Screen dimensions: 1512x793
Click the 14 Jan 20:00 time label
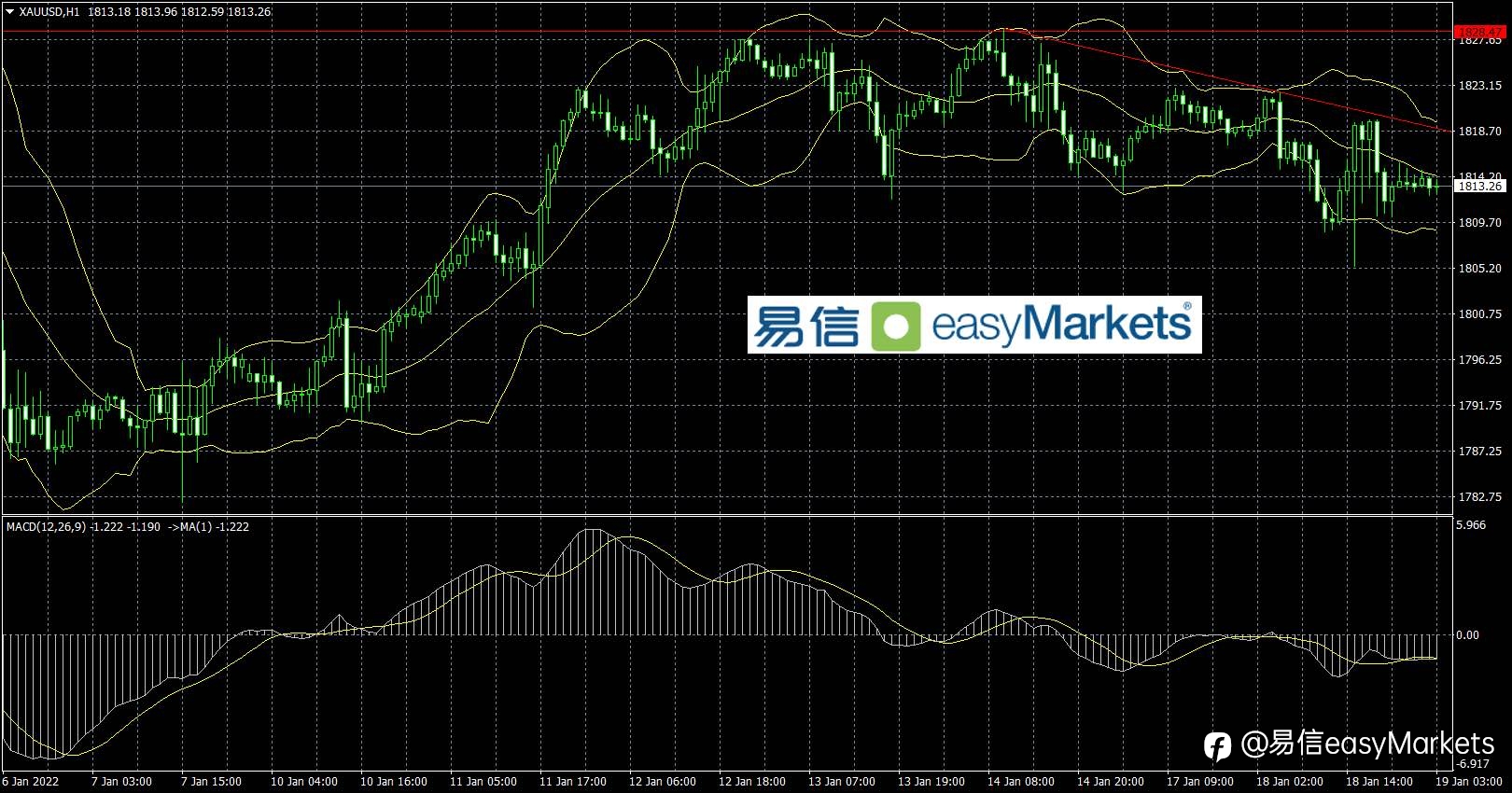(x=1111, y=782)
